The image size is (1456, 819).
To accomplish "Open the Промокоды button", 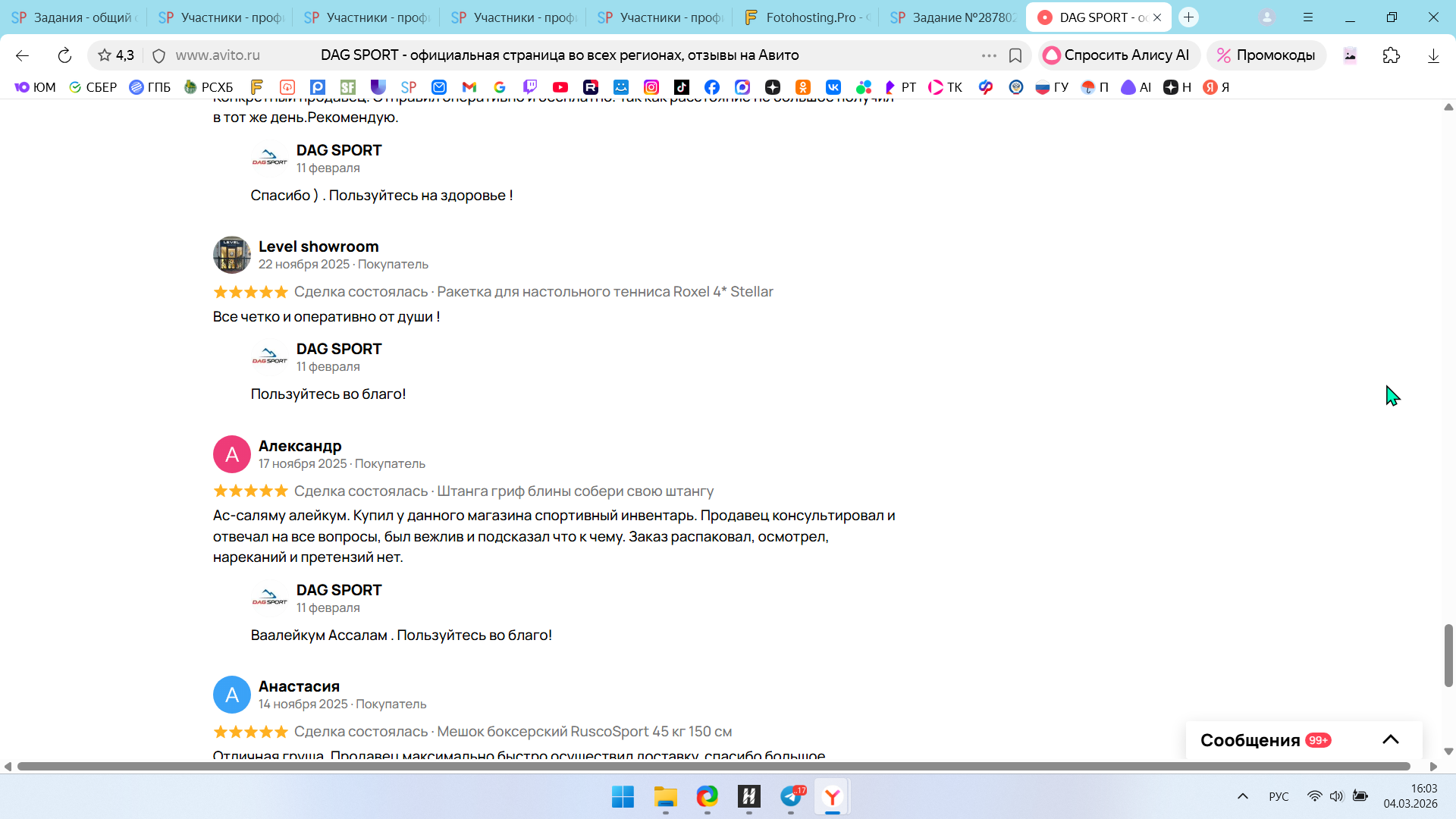I will coord(1266,55).
